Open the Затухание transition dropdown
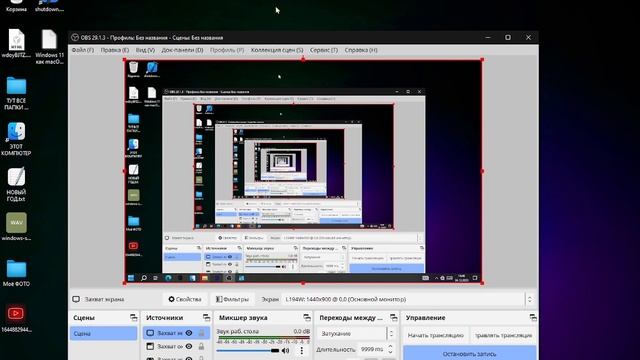Image resolution: width=640 pixels, height=360 pixels. click(x=356, y=333)
